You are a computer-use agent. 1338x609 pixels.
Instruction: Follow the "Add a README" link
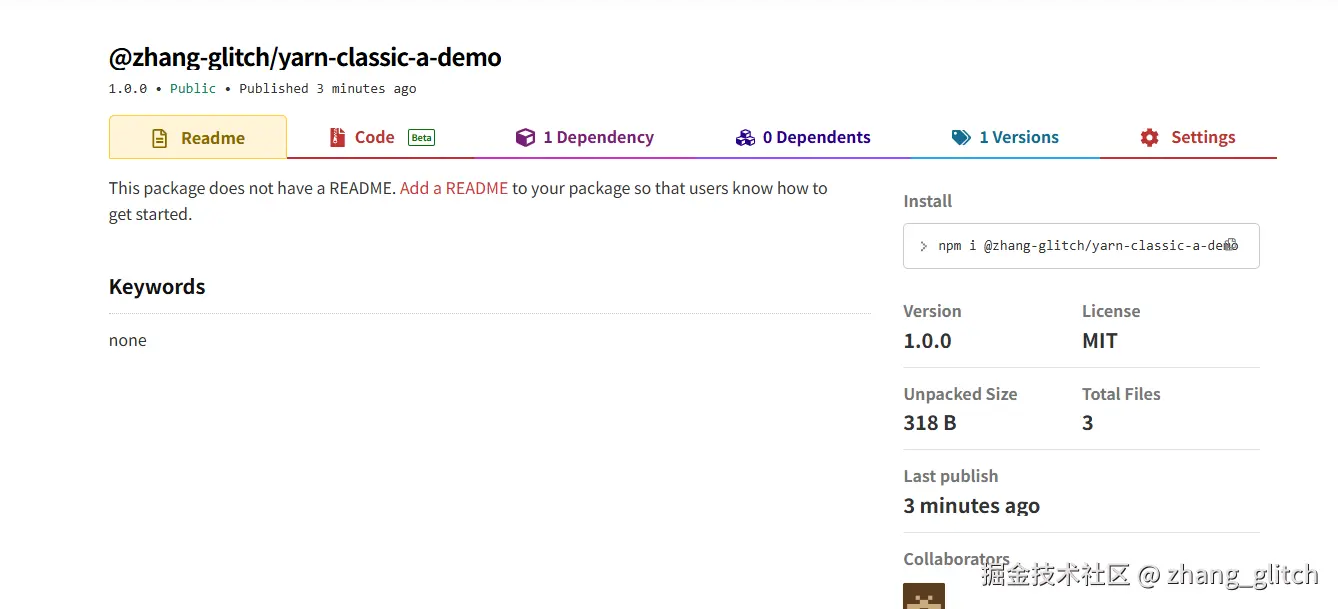454,188
